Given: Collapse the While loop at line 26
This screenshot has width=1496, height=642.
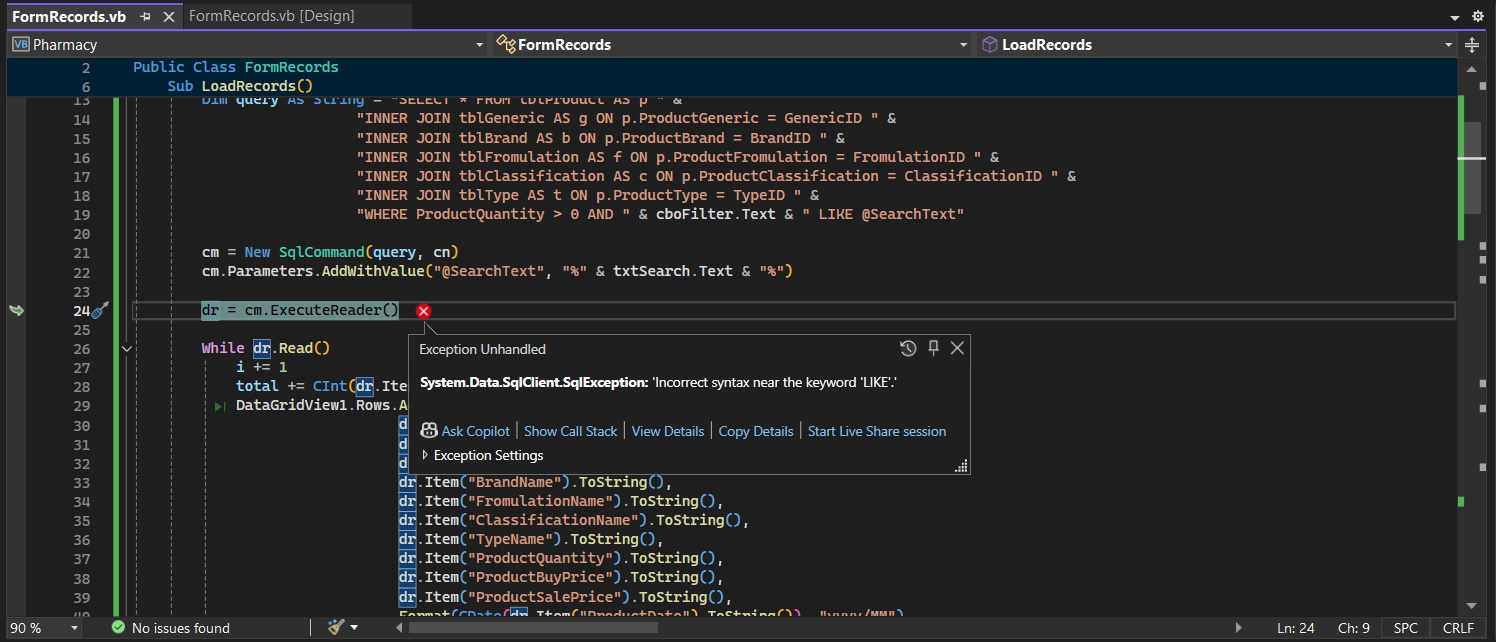Looking at the screenshot, I should click(x=126, y=348).
